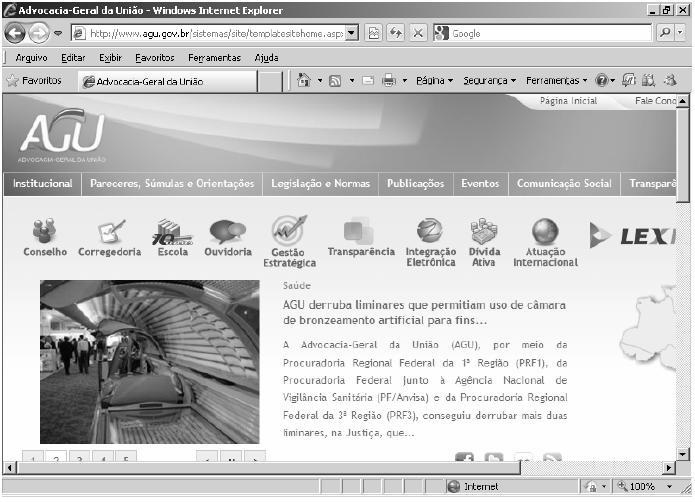Stop loading with the X button
The image size is (695, 502).
[x=418, y=33]
